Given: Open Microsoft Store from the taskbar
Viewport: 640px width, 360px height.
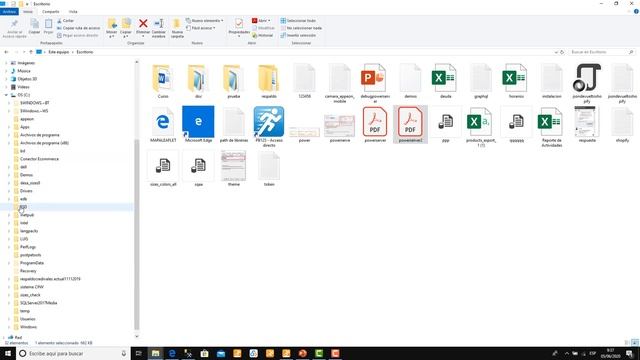Looking at the screenshot, I should (x=204, y=353).
